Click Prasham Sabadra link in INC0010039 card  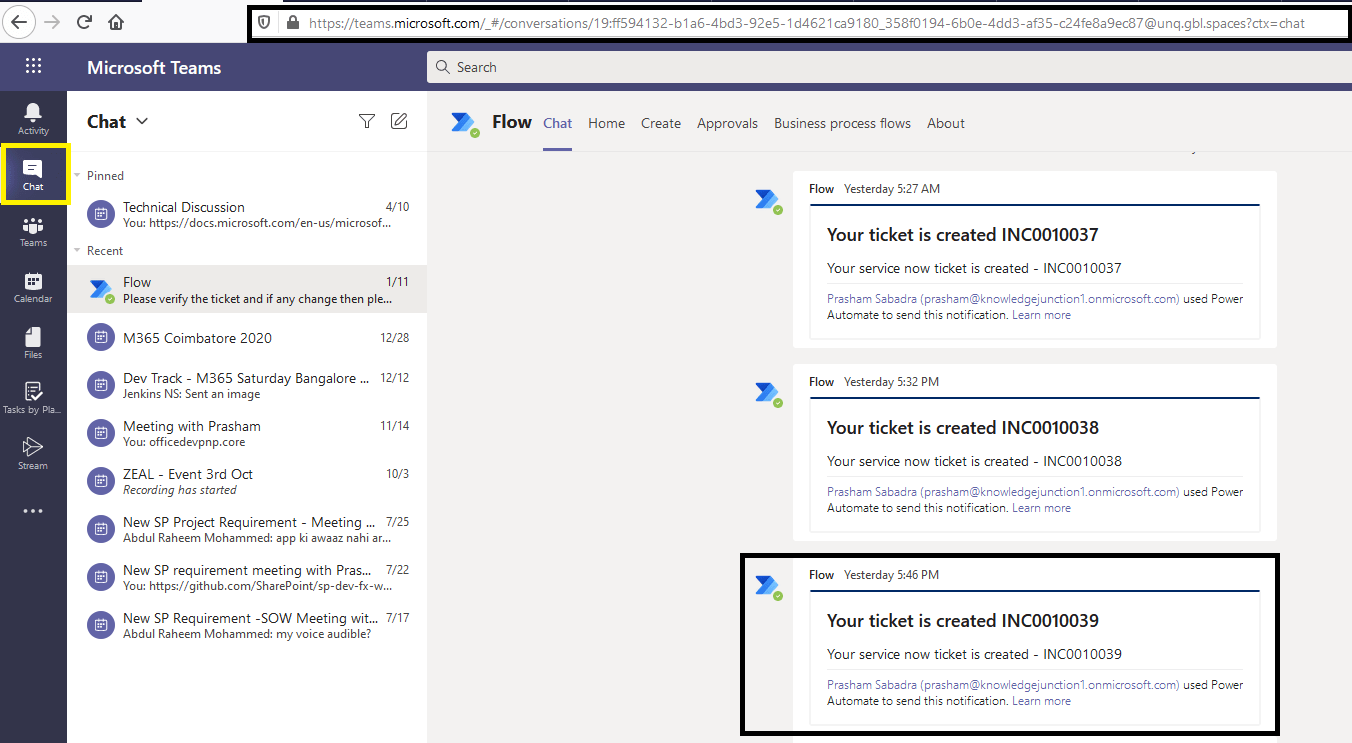(x=1003, y=685)
